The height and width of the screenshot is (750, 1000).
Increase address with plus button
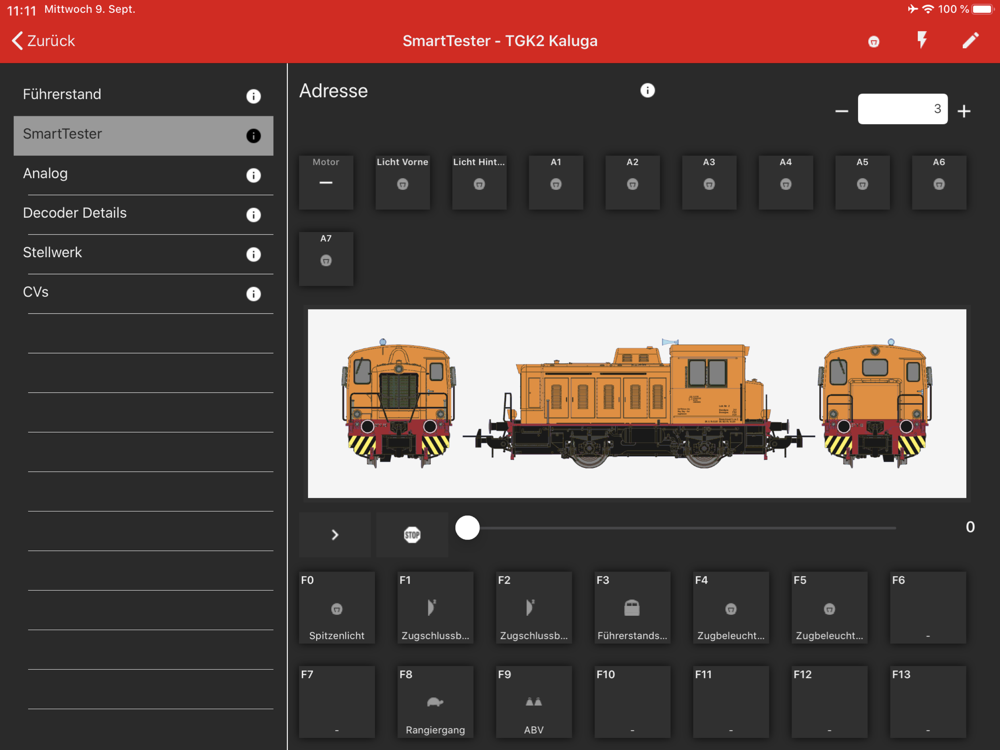(x=964, y=111)
